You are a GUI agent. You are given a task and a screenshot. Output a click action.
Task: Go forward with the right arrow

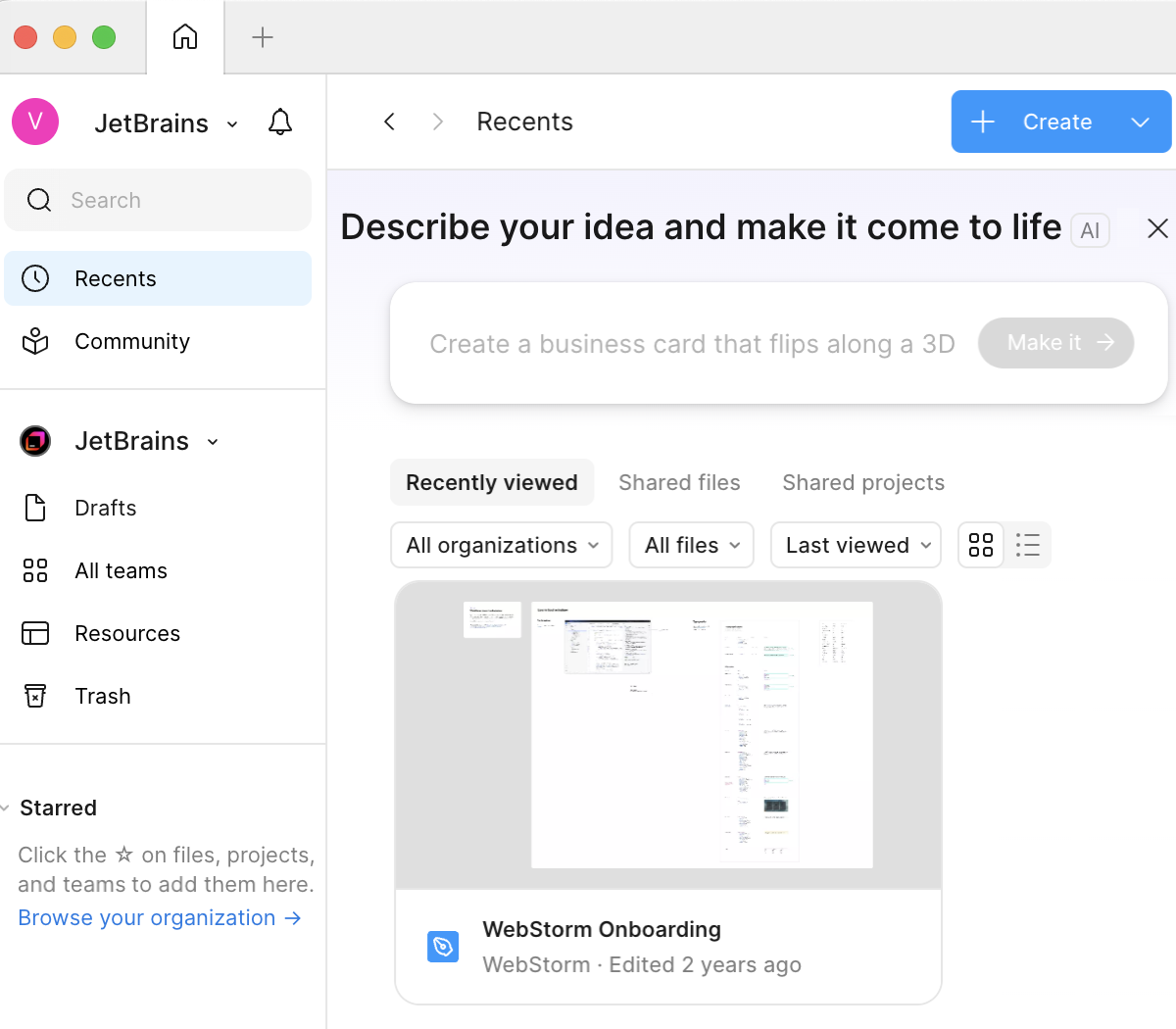tap(438, 122)
